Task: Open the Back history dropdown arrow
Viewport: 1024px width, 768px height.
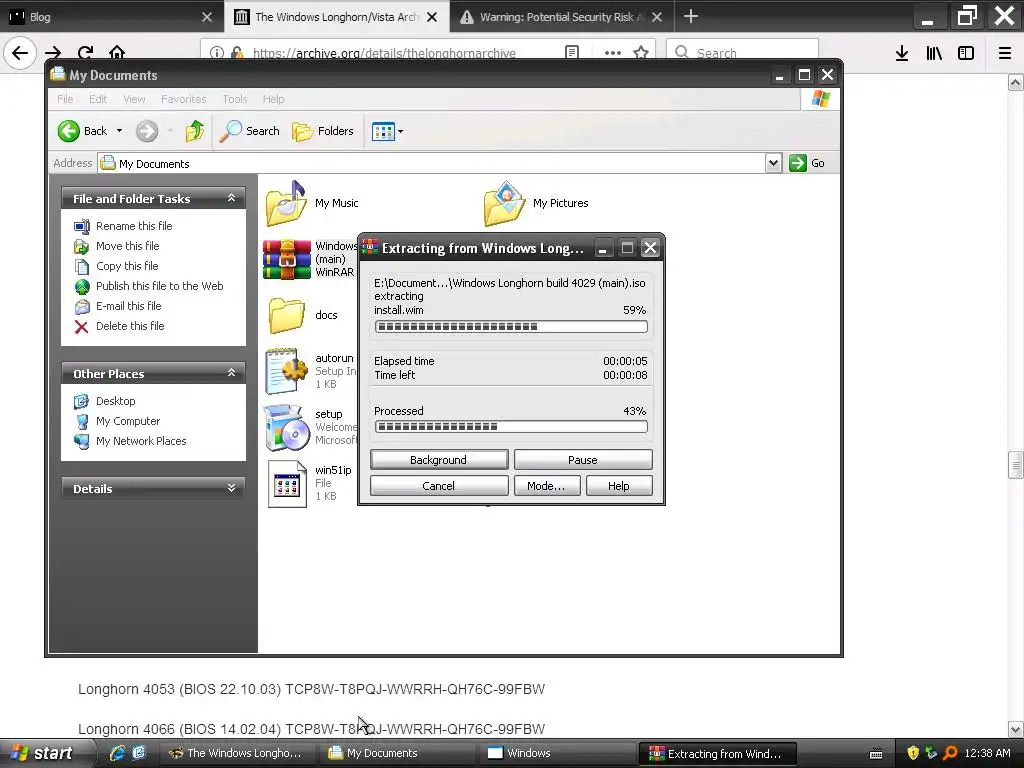Action: (120, 131)
